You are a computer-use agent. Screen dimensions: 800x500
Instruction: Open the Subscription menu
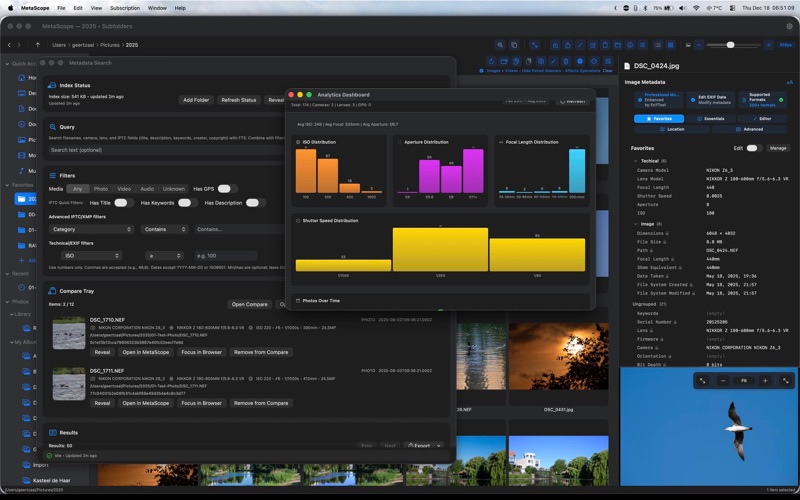(124, 8)
